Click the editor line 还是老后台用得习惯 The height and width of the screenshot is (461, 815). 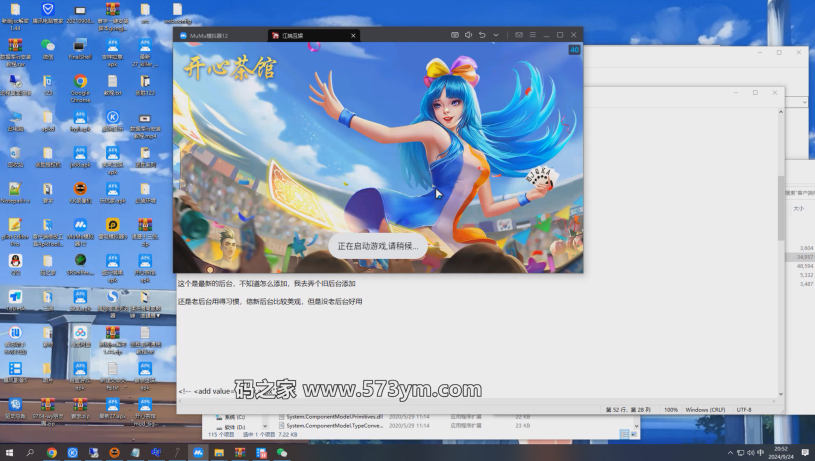click(270, 301)
